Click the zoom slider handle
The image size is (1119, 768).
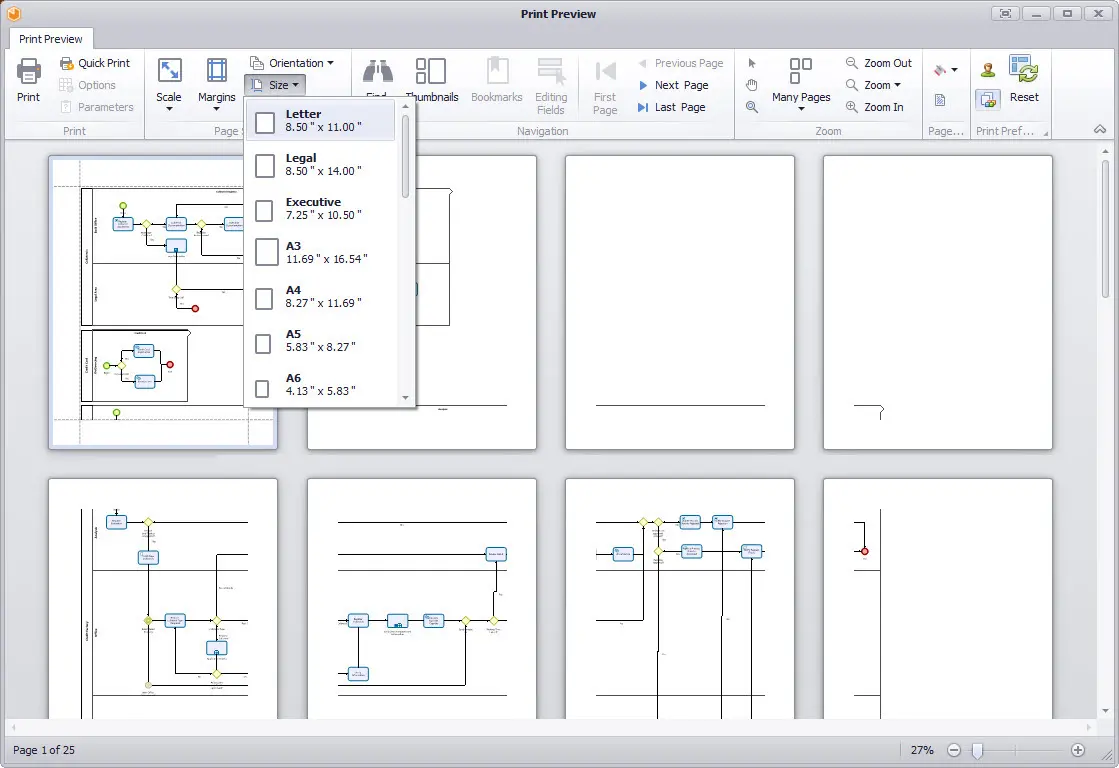978,750
